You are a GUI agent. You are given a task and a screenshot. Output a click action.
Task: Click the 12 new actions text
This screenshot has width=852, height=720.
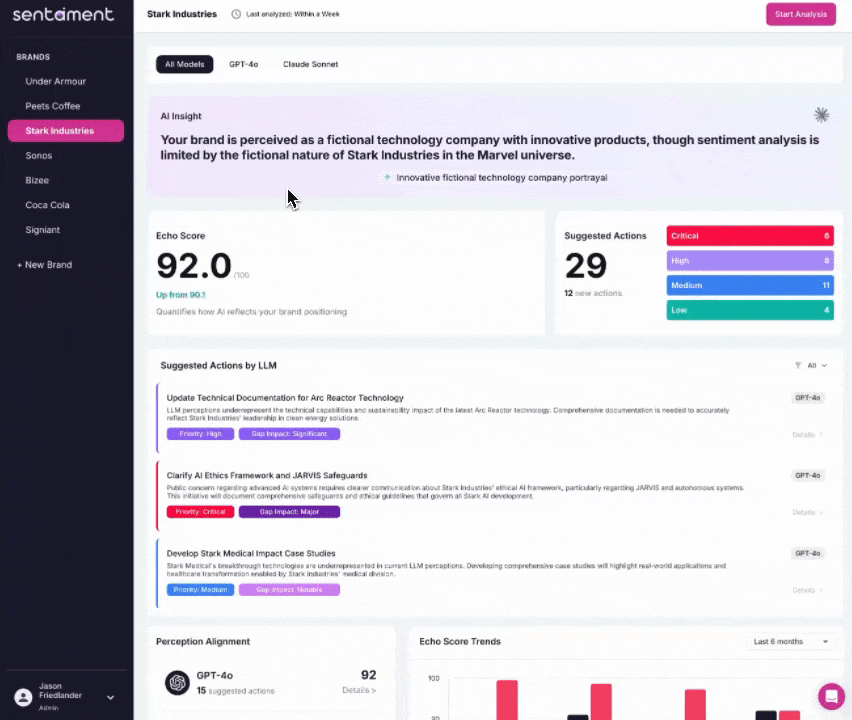(593, 293)
